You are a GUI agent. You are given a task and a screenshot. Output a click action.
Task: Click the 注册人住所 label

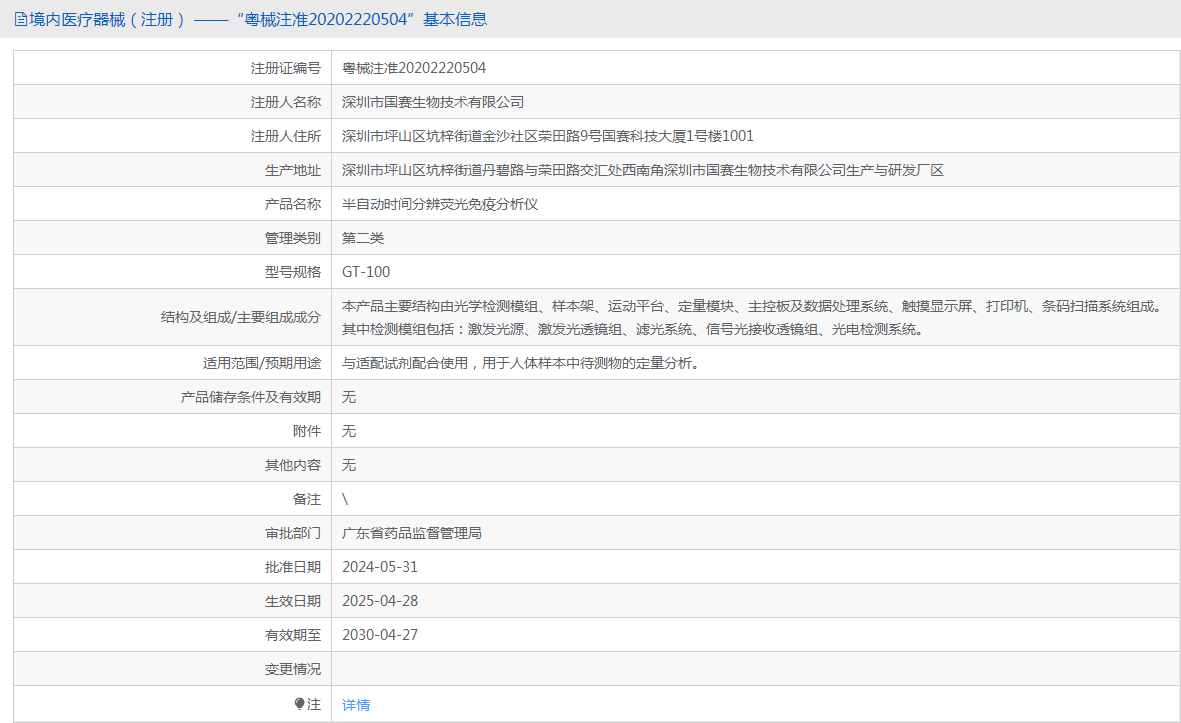pyautogui.click(x=285, y=136)
